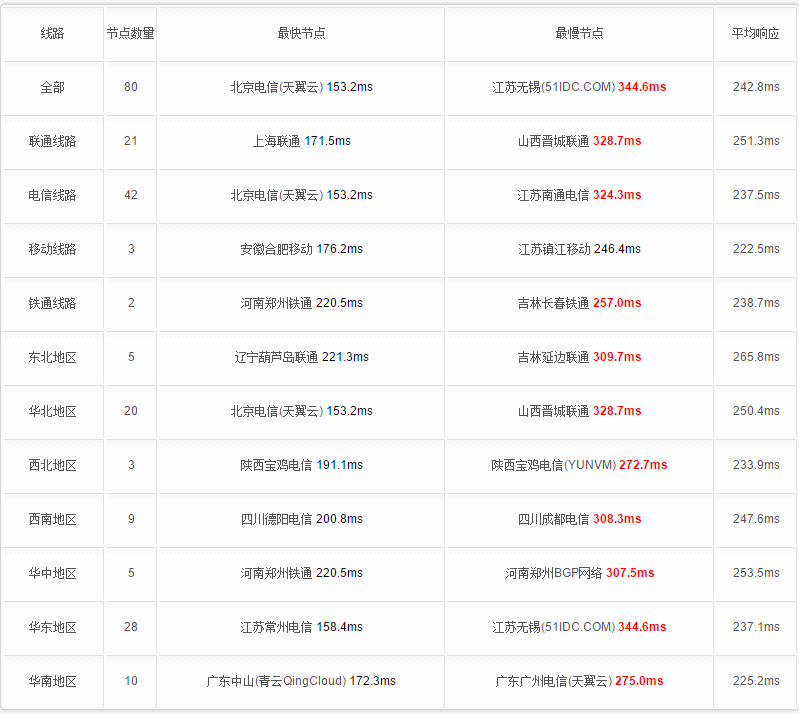Click the 节点数量 column header
The width and height of the screenshot is (799, 714).
coord(130,33)
